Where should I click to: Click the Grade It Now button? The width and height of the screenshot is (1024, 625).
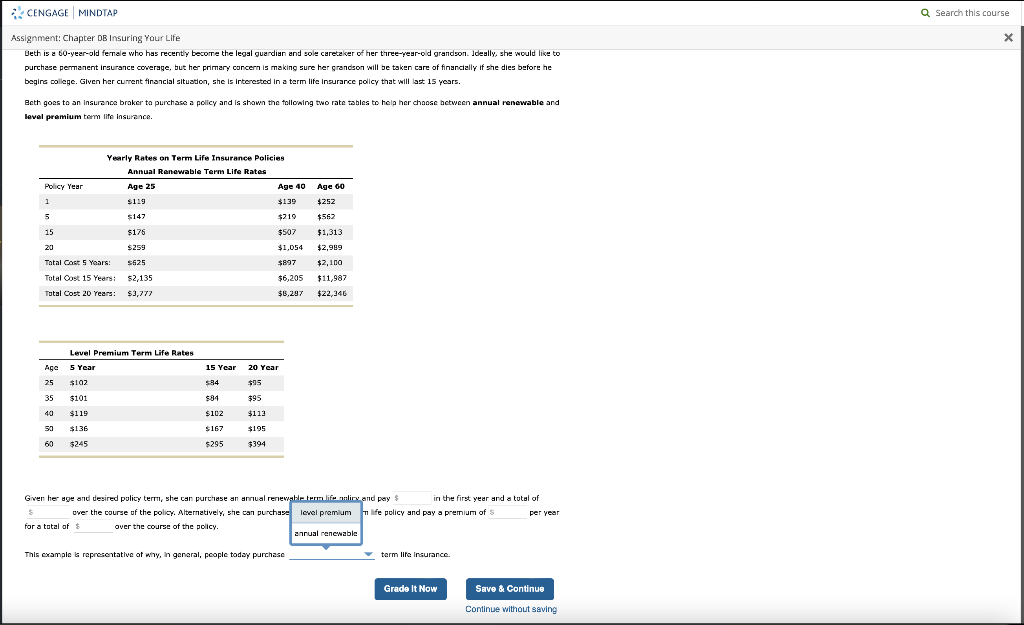tap(411, 588)
